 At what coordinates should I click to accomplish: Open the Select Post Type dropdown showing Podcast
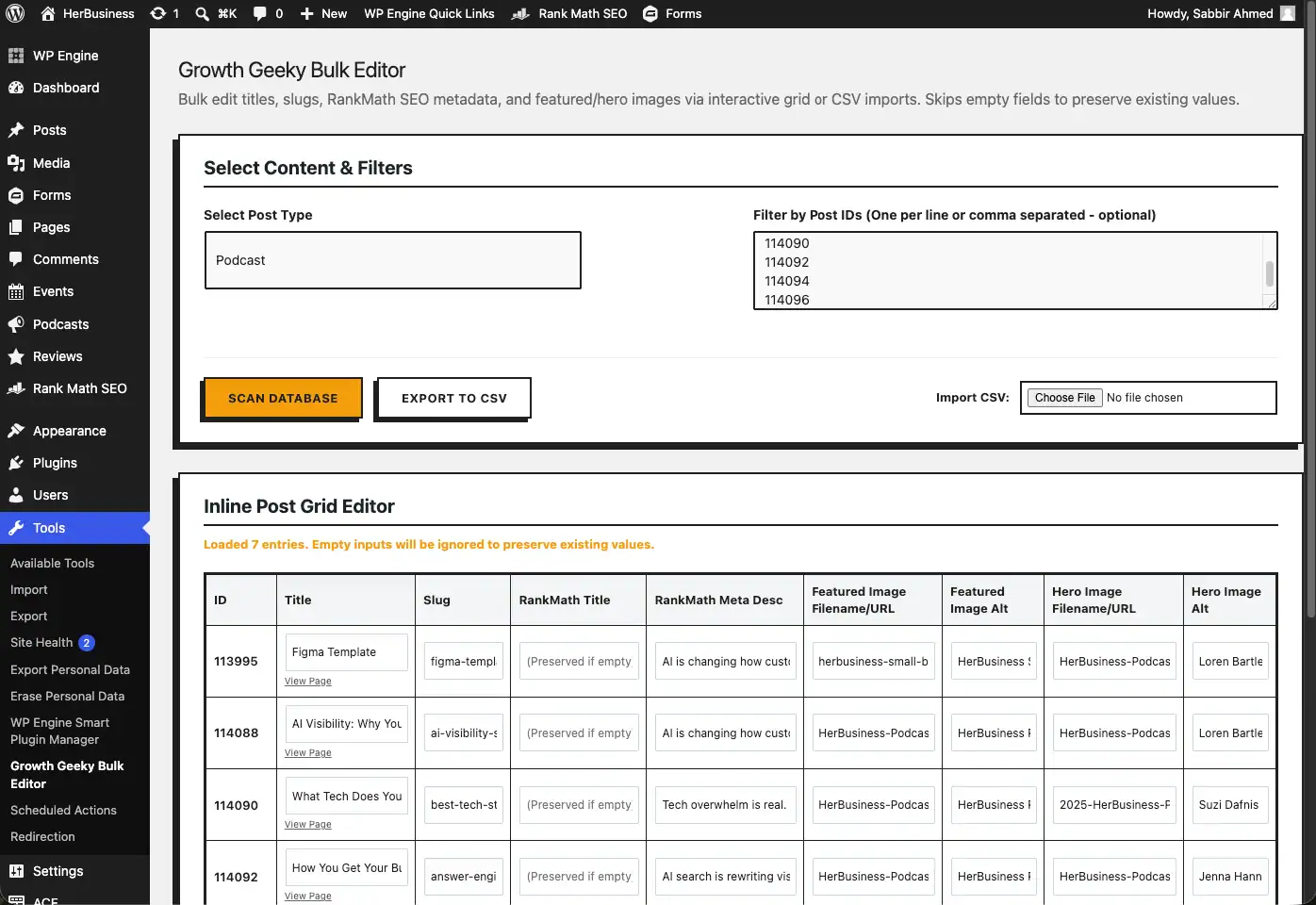tap(392, 260)
